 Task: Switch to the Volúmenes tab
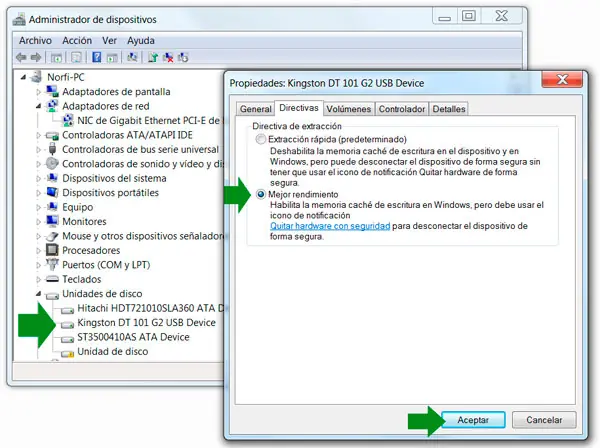click(x=349, y=109)
